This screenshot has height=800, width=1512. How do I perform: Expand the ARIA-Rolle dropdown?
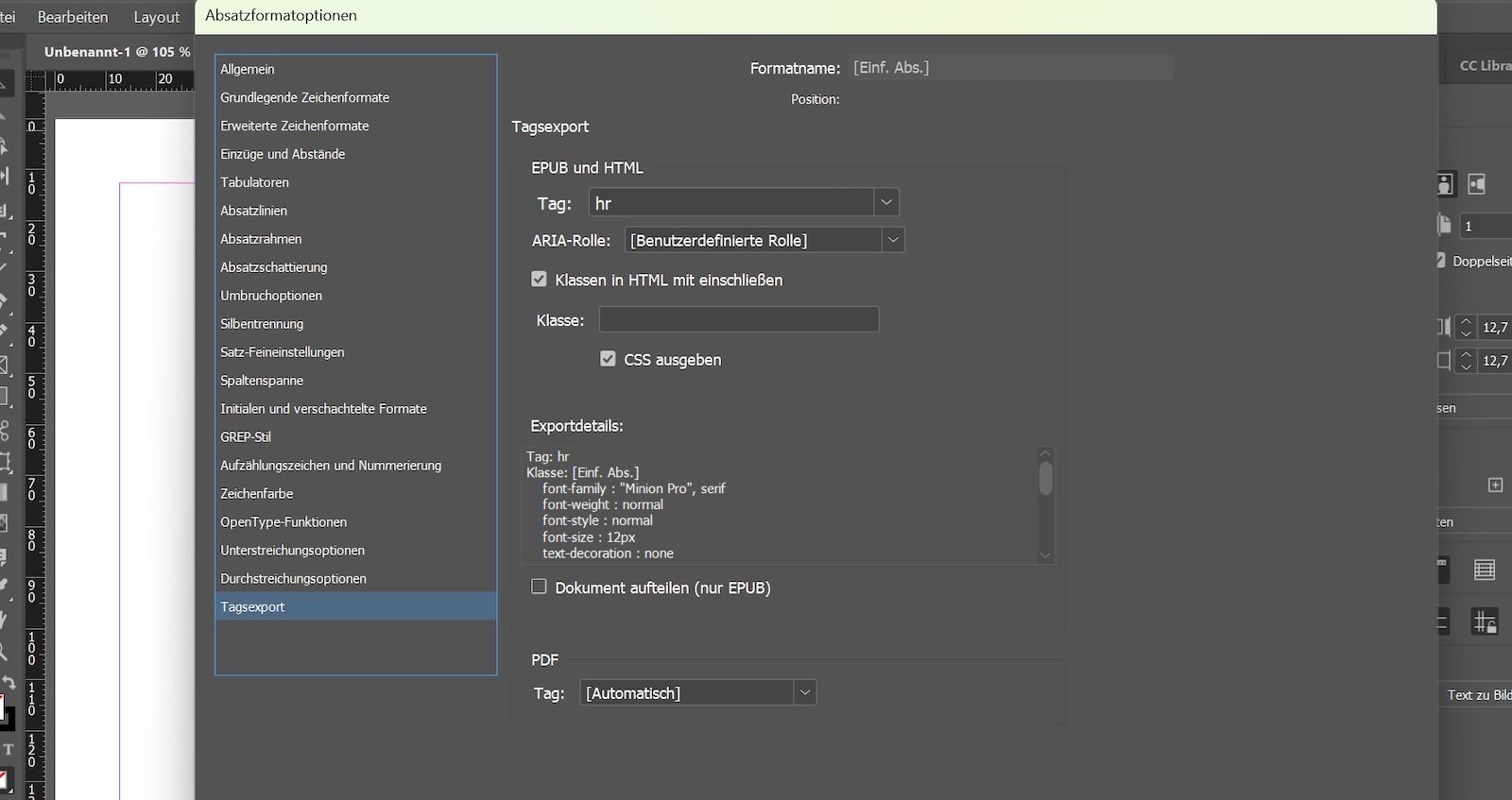click(892, 240)
